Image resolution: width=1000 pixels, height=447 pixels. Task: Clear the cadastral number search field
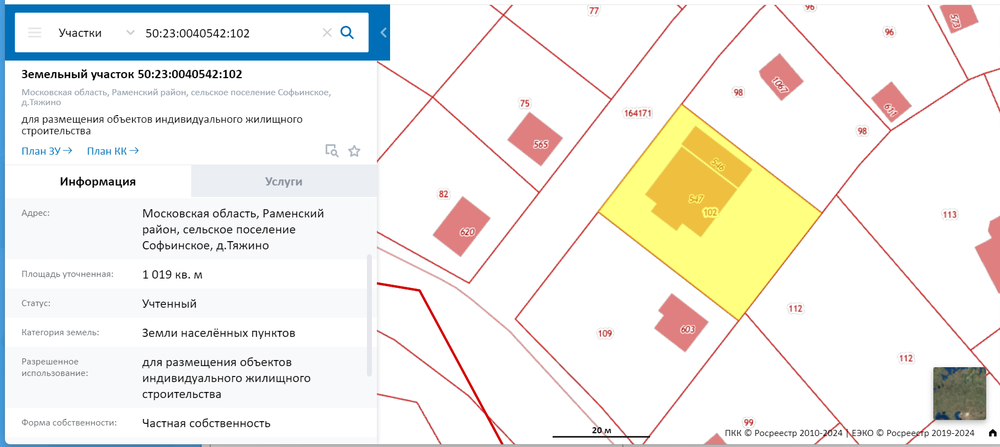pos(326,33)
